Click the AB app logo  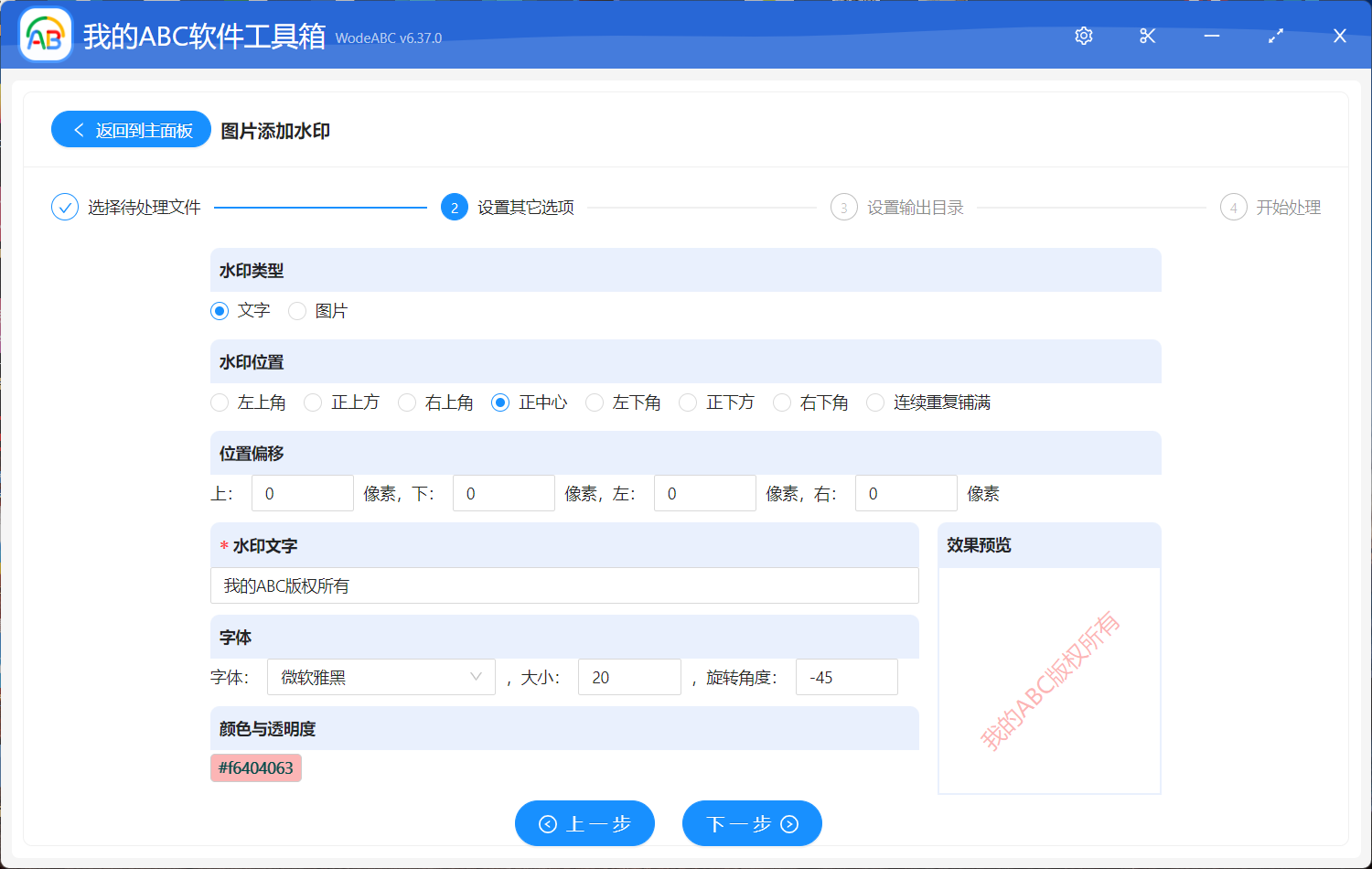point(45,34)
